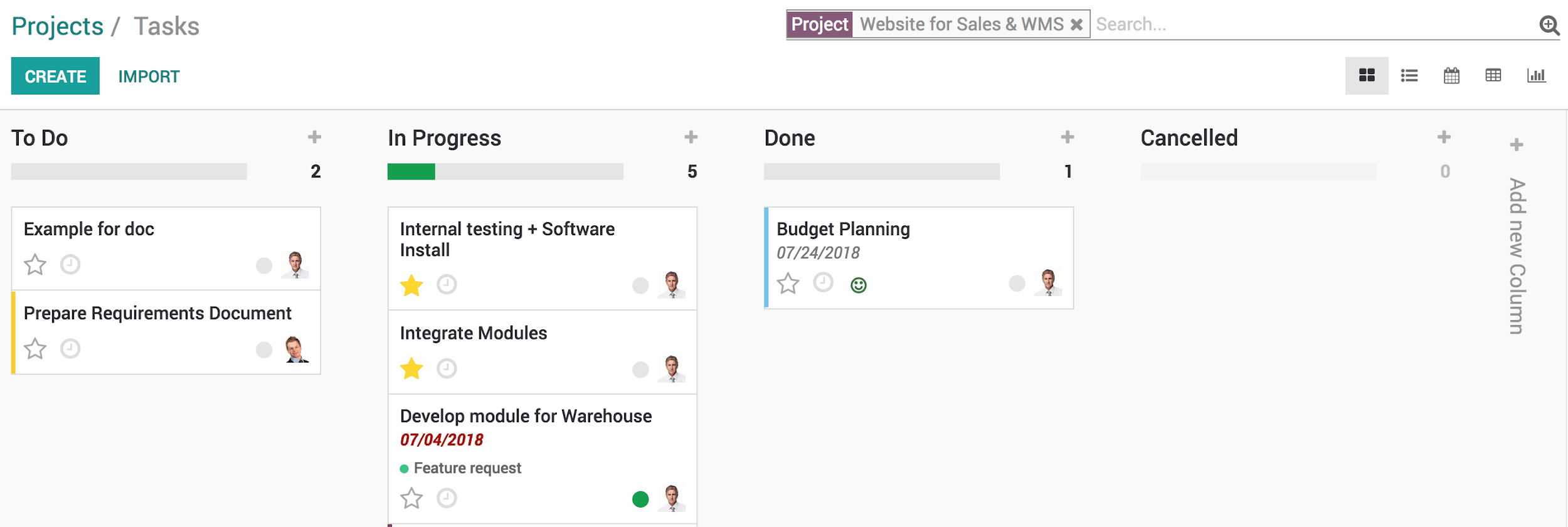Switch to the pivot table view

click(x=1493, y=76)
